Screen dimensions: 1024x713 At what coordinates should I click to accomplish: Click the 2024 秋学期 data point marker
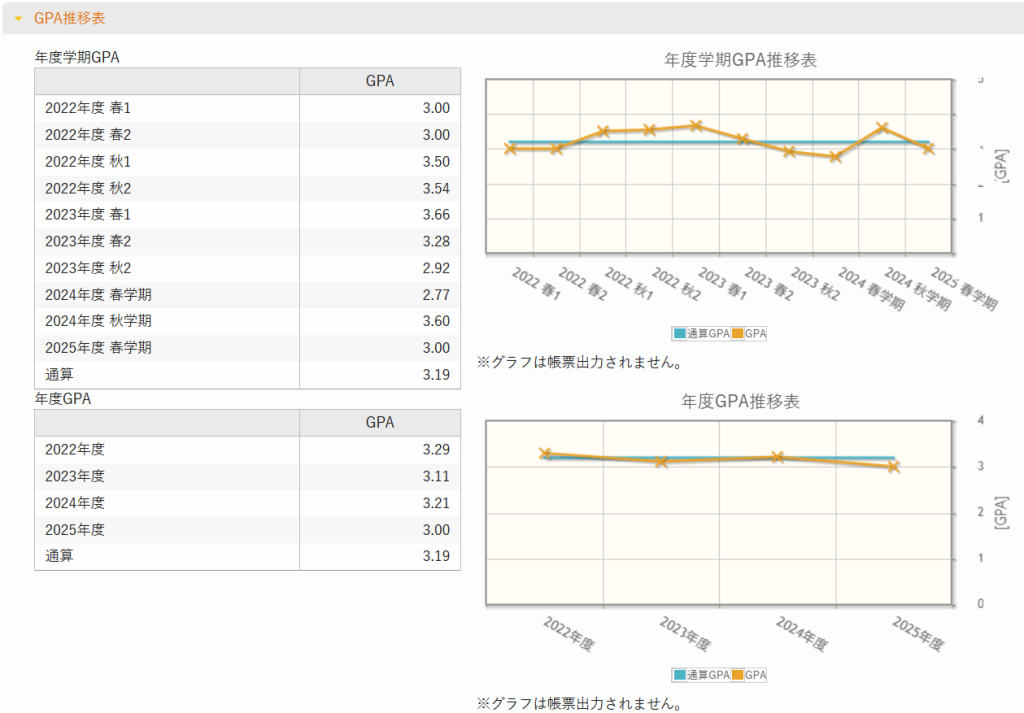tap(882, 128)
